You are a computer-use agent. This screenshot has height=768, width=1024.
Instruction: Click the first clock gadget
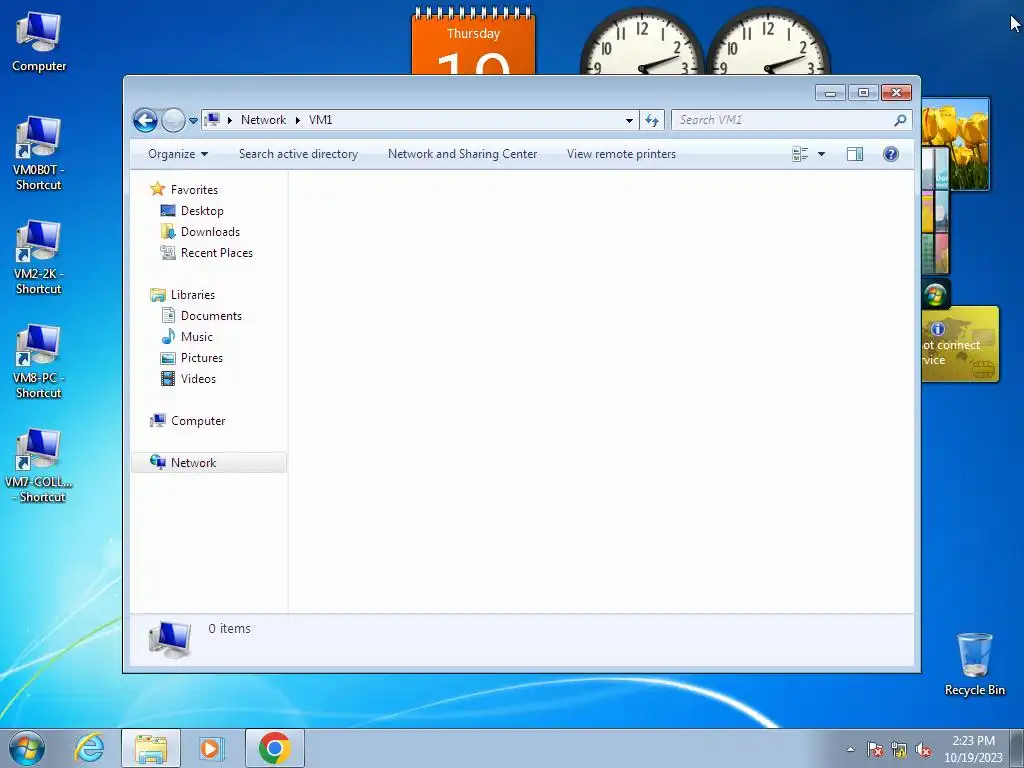pyautogui.click(x=642, y=42)
